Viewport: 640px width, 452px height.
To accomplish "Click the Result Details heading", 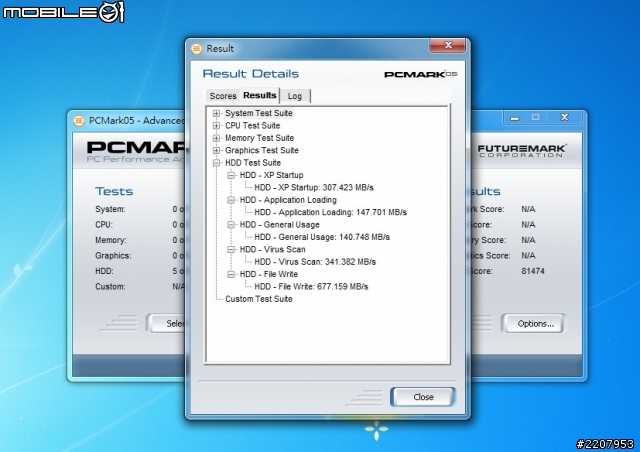I will 251,74.
